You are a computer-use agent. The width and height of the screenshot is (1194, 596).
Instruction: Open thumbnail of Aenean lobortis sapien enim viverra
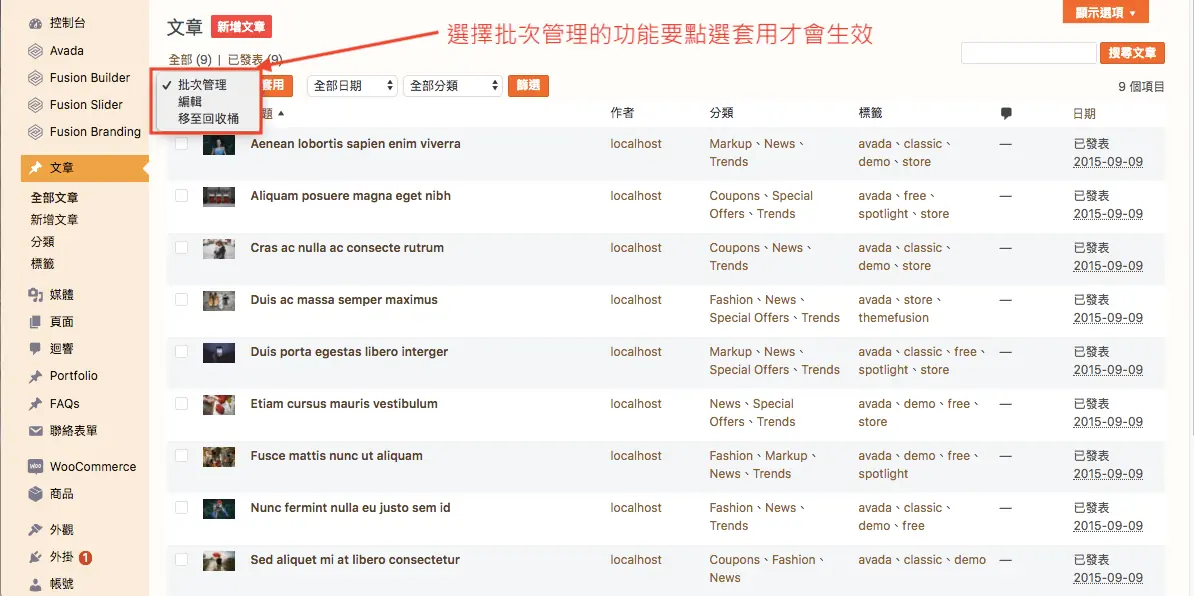219,145
